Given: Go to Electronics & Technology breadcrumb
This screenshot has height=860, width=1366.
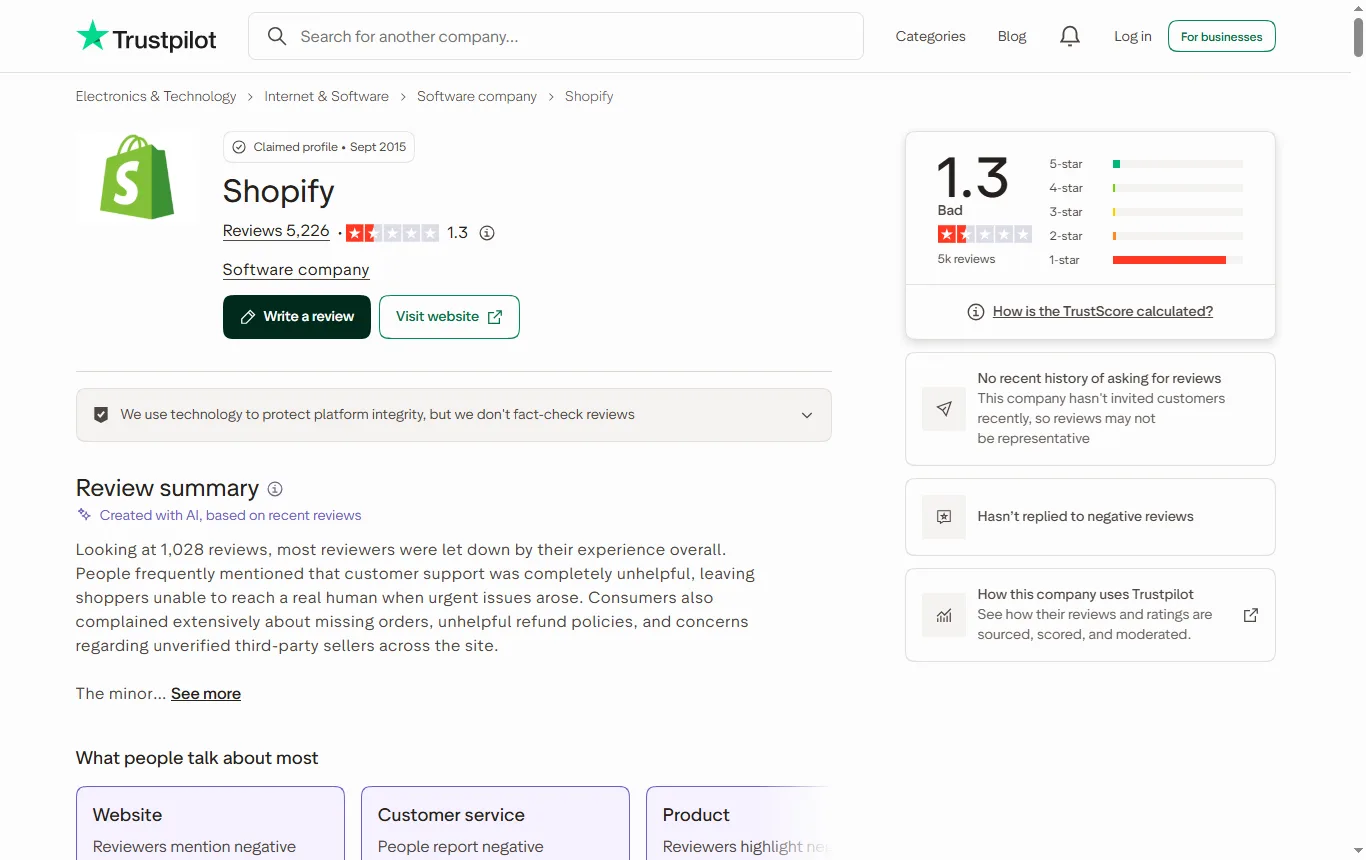Looking at the screenshot, I should 156,97.
